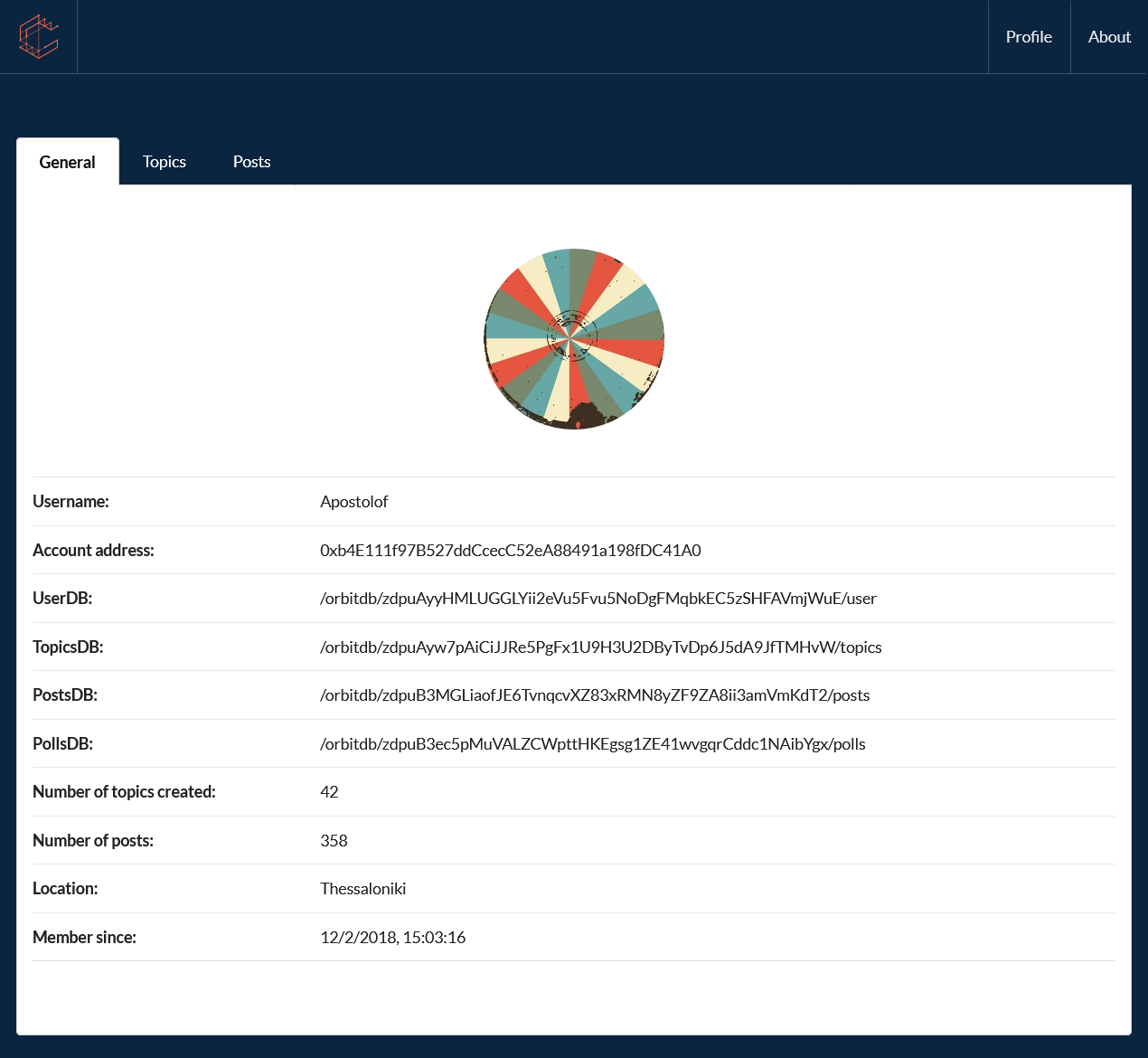Select the General tab
This screenshot has height=1058, width=1148.
point(68,162)
